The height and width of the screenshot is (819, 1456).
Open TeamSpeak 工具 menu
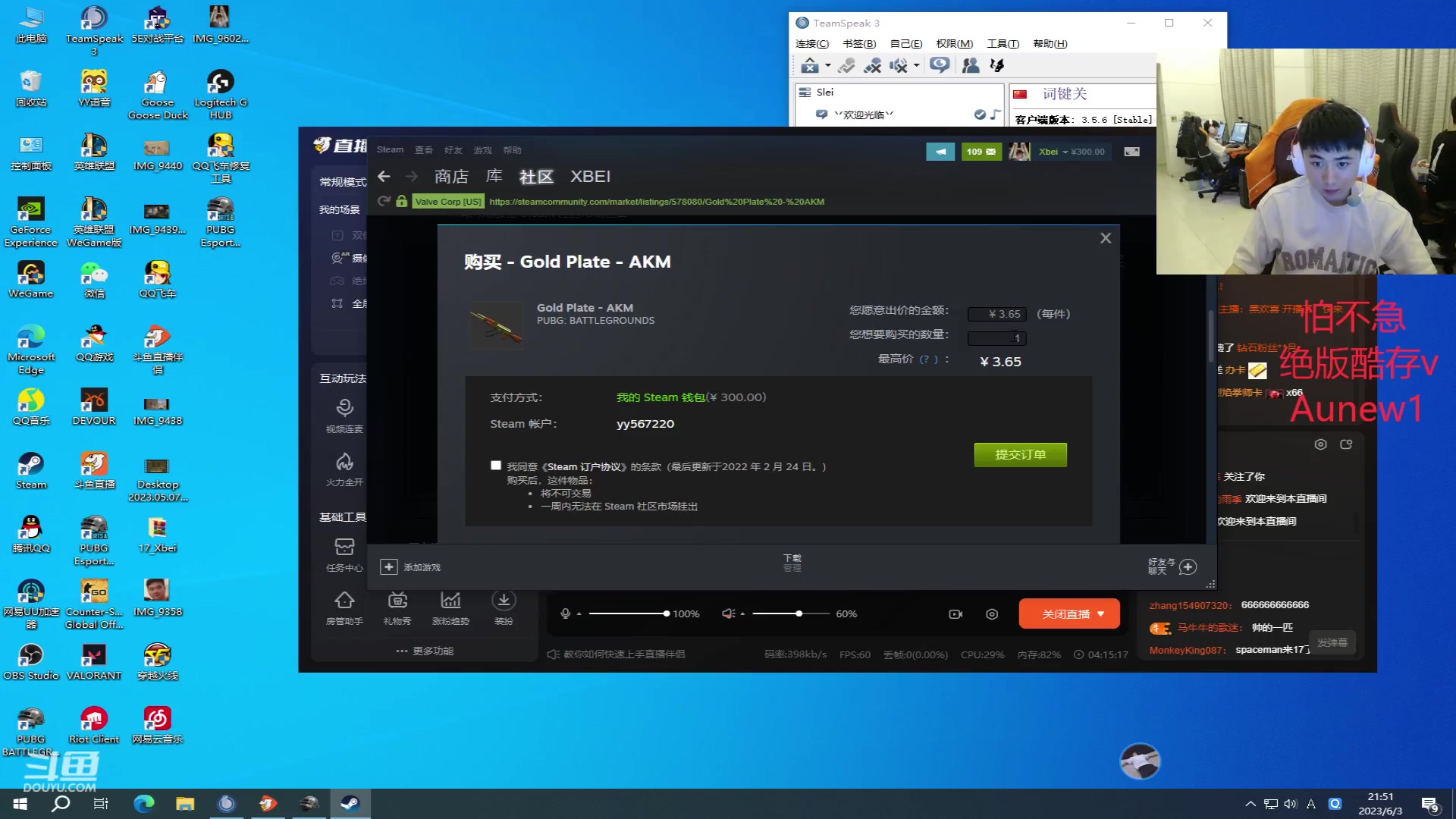1002,44
